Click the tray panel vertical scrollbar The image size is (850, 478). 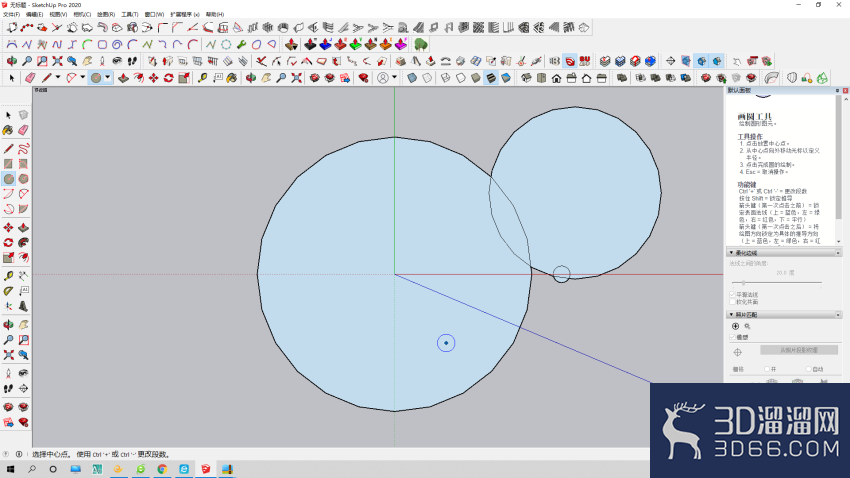(839, 157)
